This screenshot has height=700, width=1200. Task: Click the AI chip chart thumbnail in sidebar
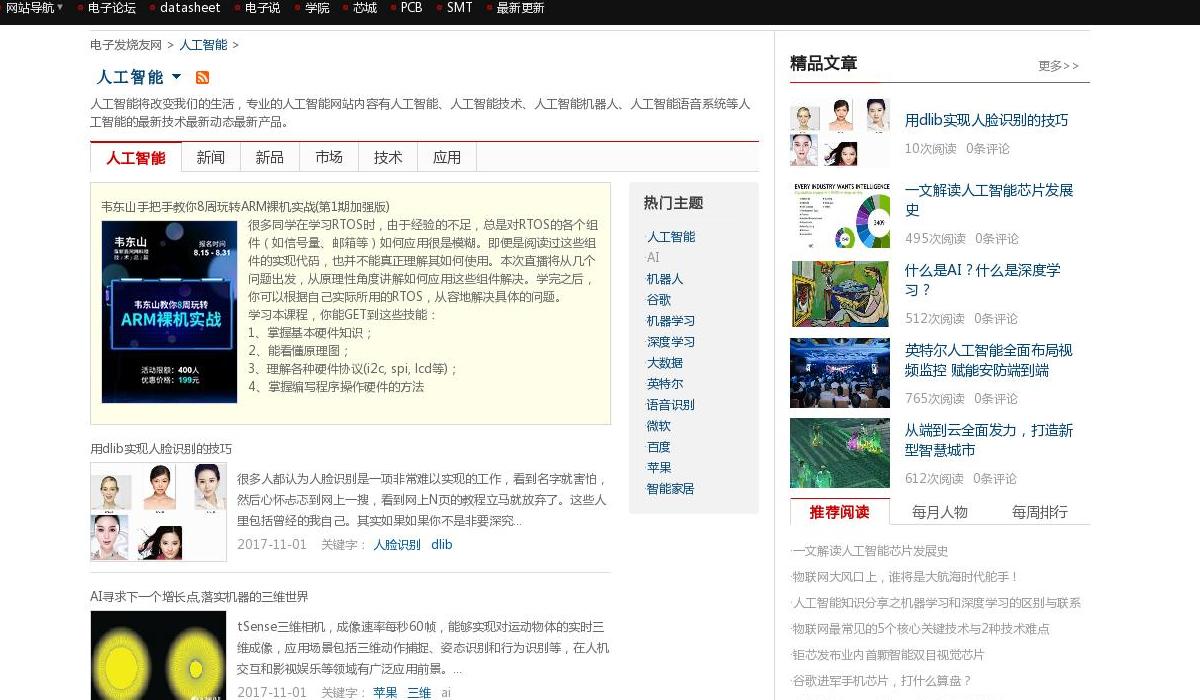840,215
